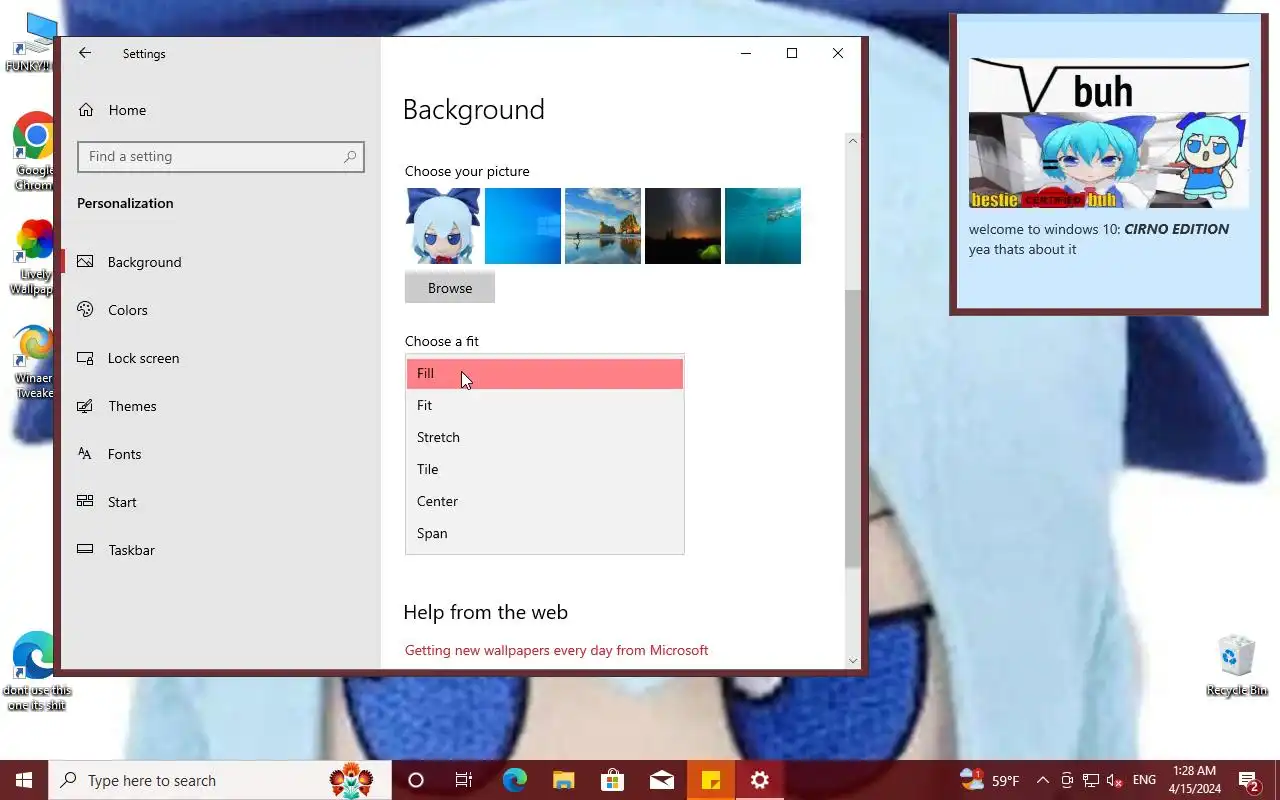The image size is (1280, 800).
Task: Switch ENG input language indicator
Action: [1145, 780]
